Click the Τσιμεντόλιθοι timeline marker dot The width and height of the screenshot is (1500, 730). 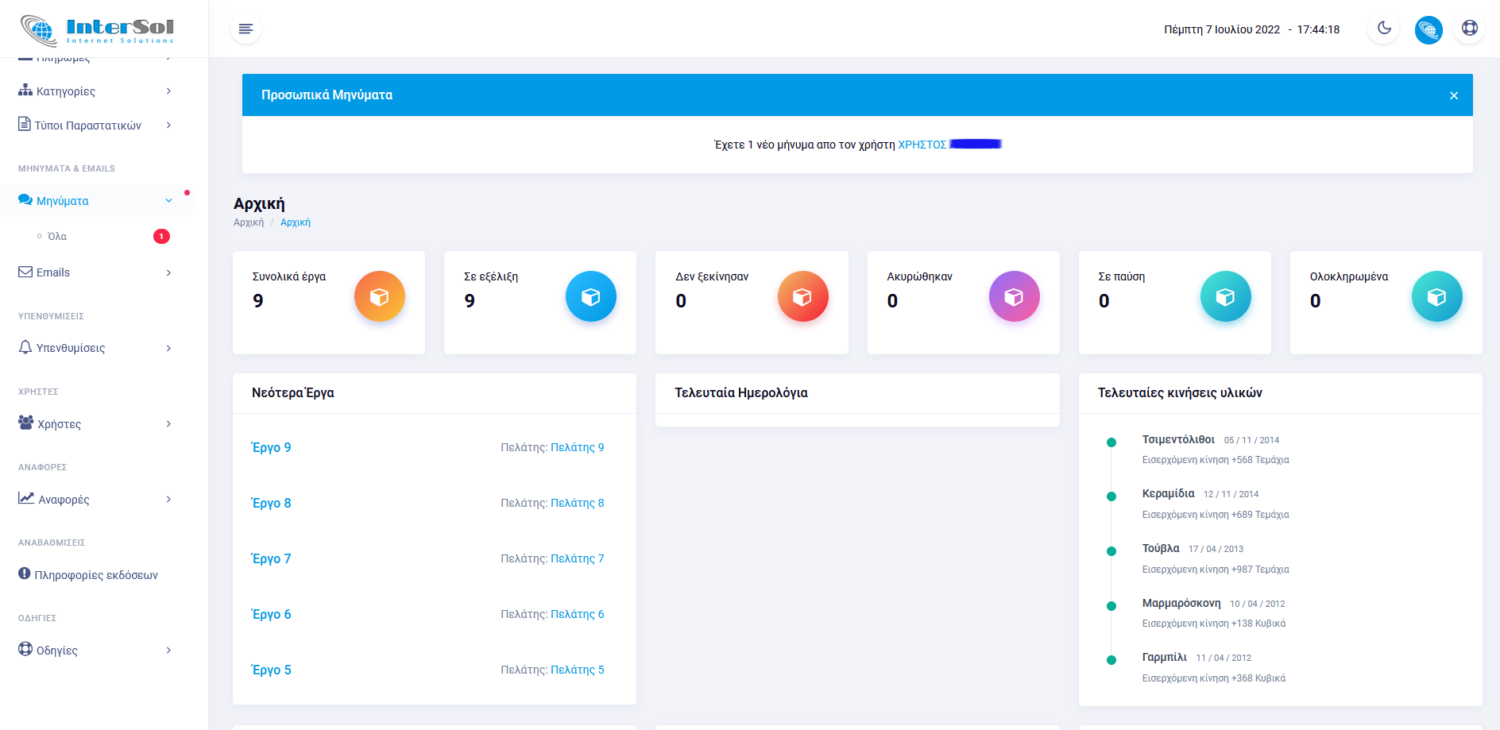1110,441
